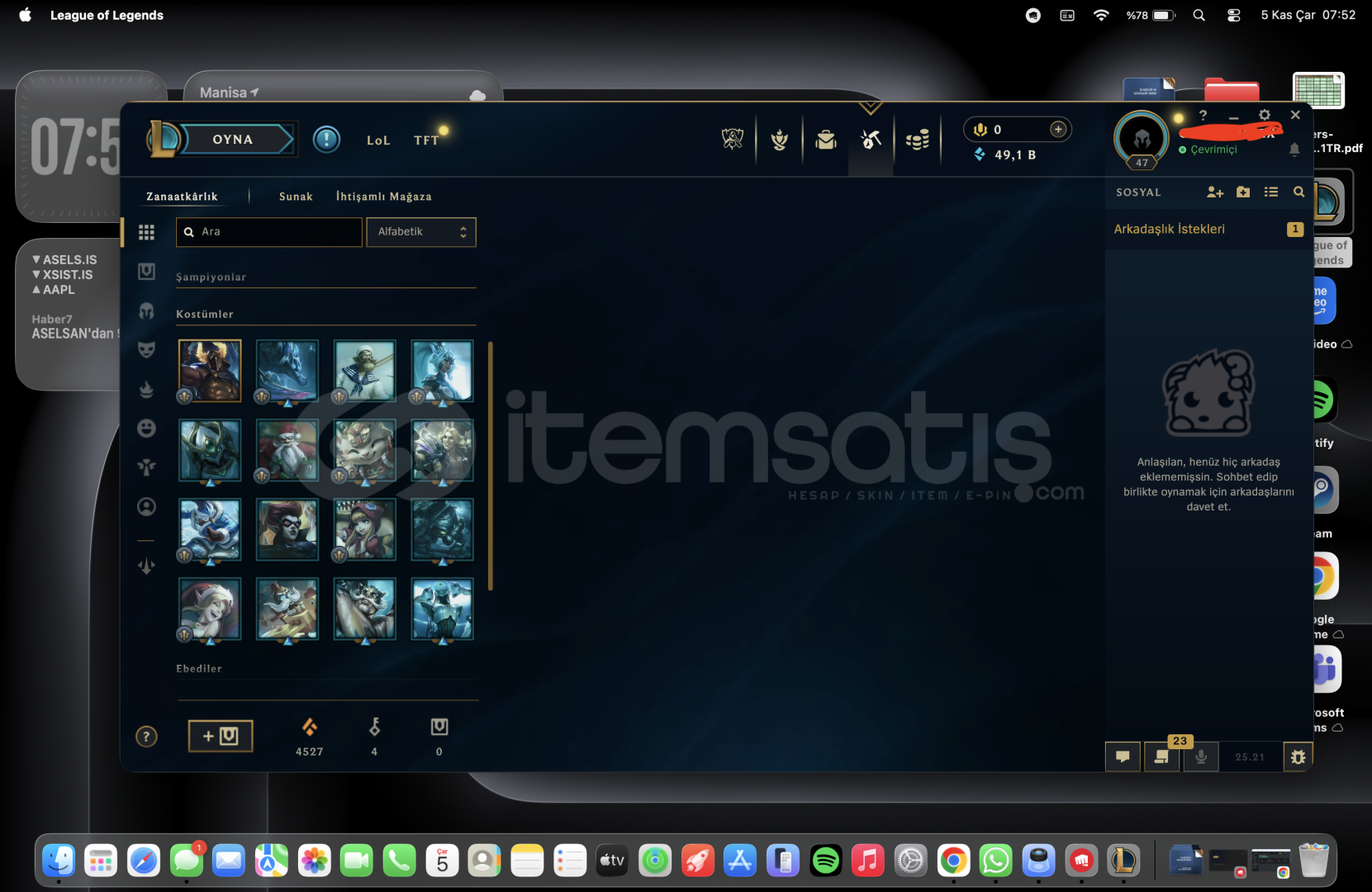Screen dimensions: 1372x892
Task: Open the İhtişamlı Mağaza tab
Action: pyautogui.click(x=383, y=197)
